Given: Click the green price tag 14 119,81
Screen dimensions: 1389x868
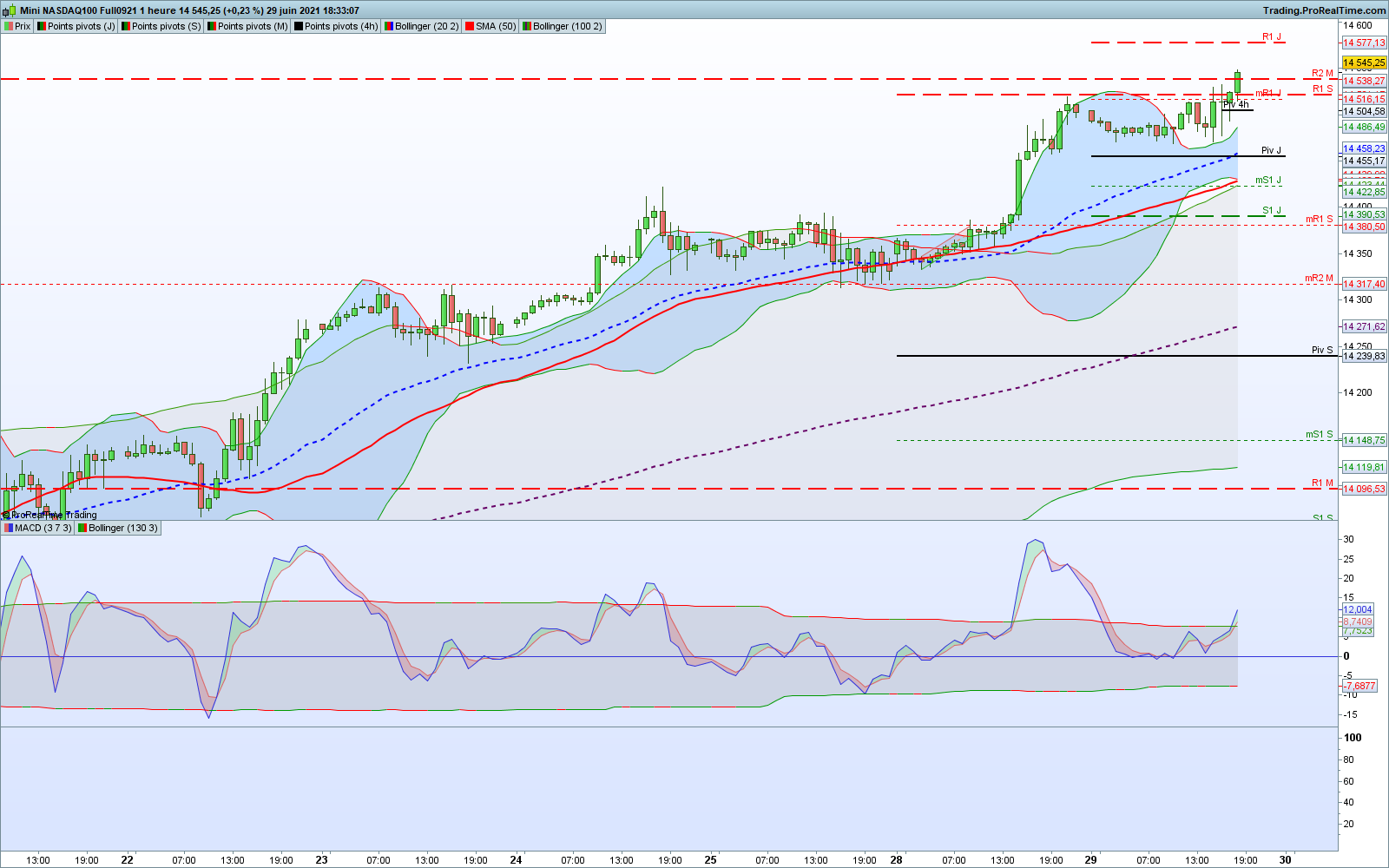Looking at the screenshot, I should pos(1365,467).
